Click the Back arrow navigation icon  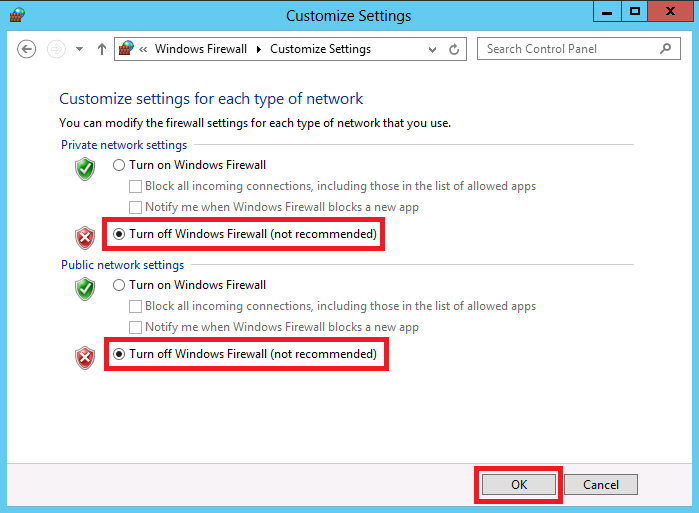click(x=26, y=49)
